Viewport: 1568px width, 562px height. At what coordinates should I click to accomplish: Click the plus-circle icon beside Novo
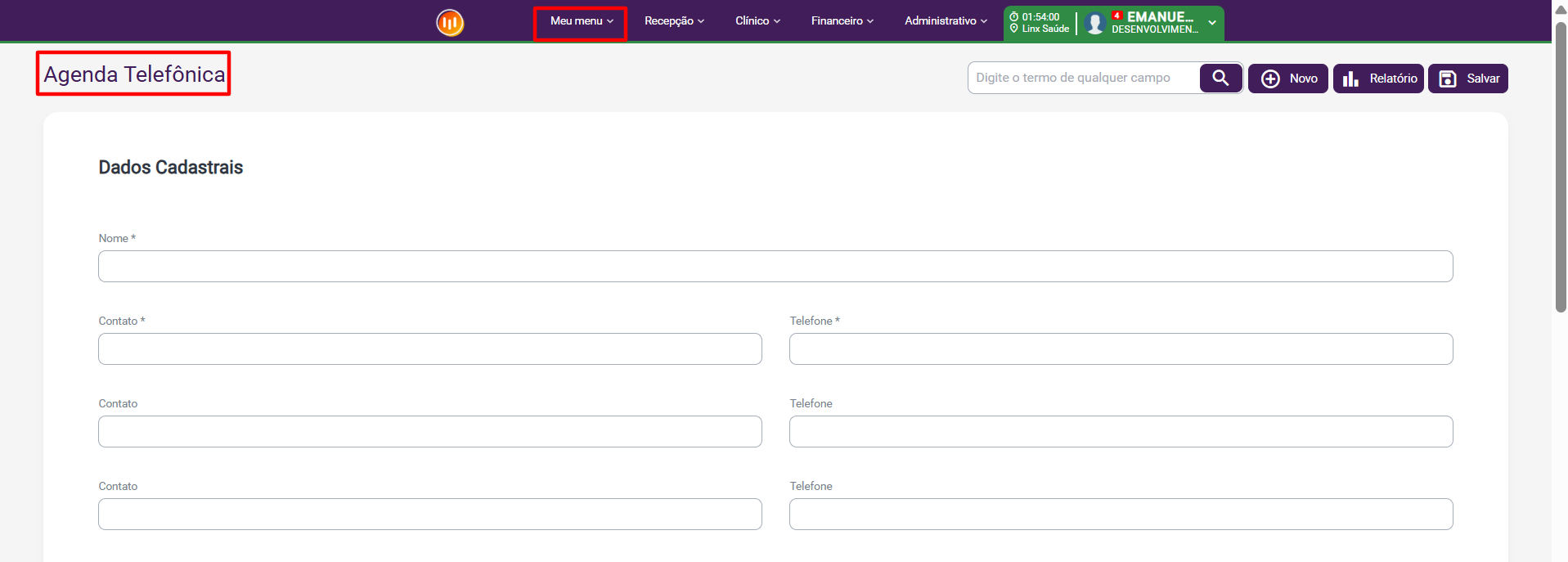(1270, 79)
